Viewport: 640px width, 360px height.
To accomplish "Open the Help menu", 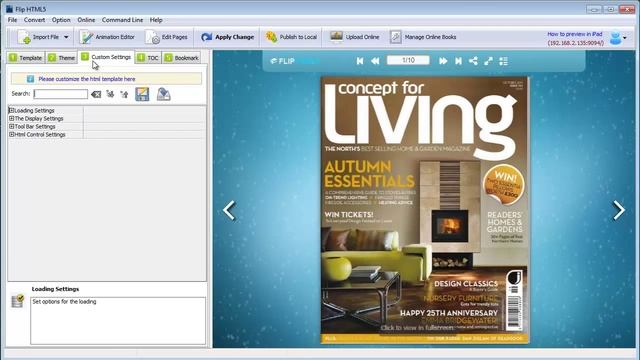I will coord(156,20).
